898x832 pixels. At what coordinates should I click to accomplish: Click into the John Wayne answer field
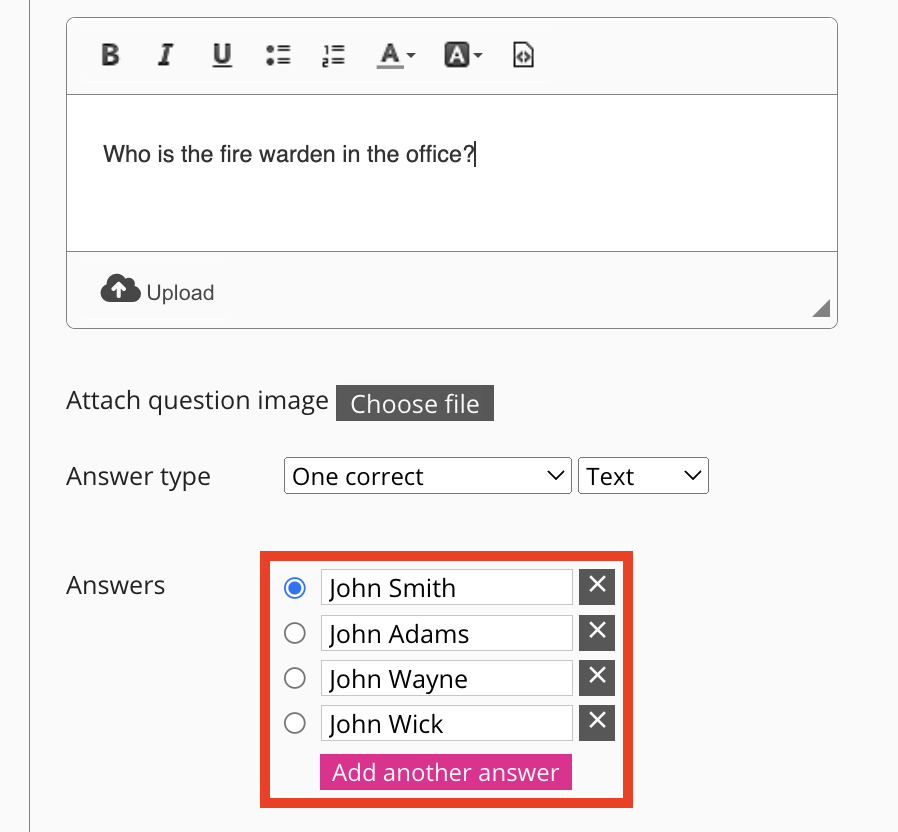(x=446, y=678)
